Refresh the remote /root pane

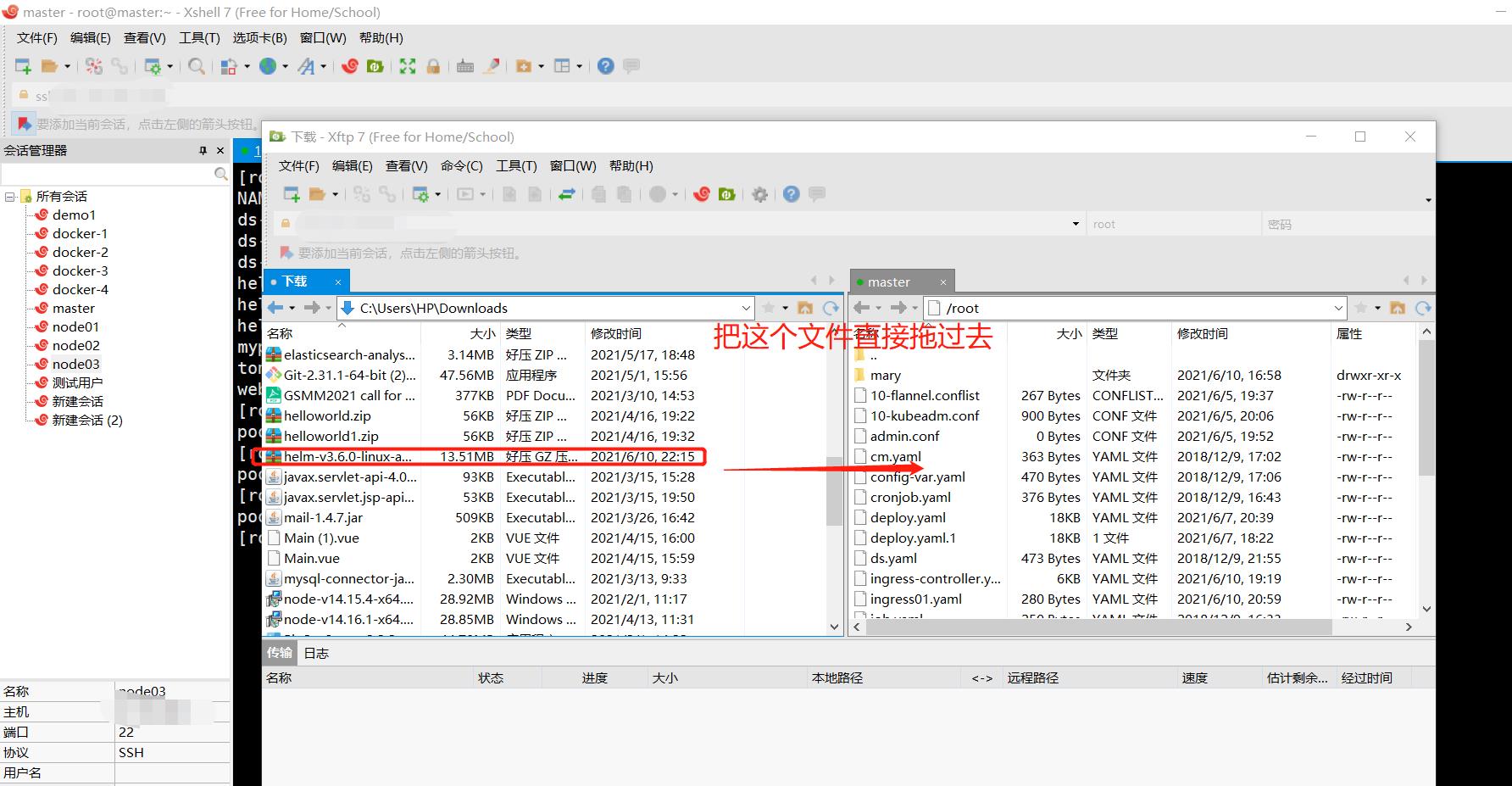click(x=1423, y=308)
